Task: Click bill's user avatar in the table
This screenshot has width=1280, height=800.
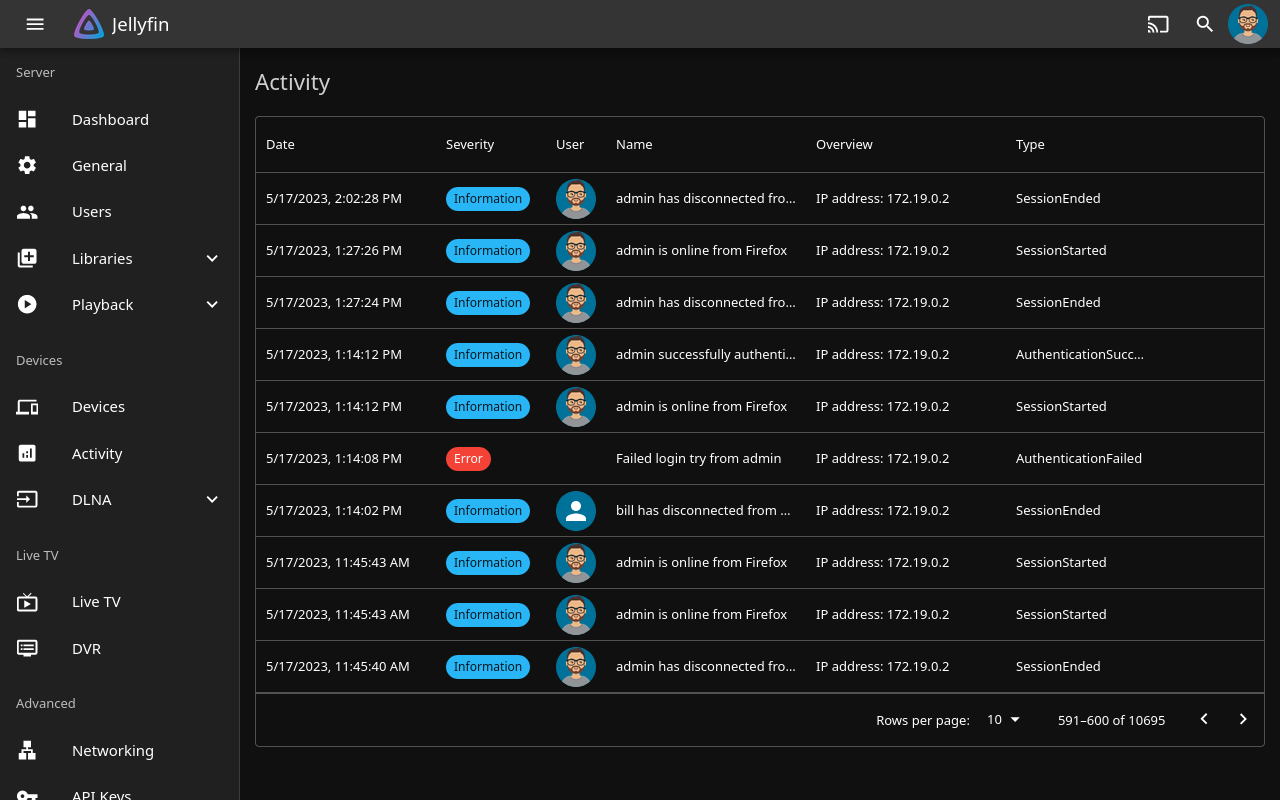Action: (576, 511)
